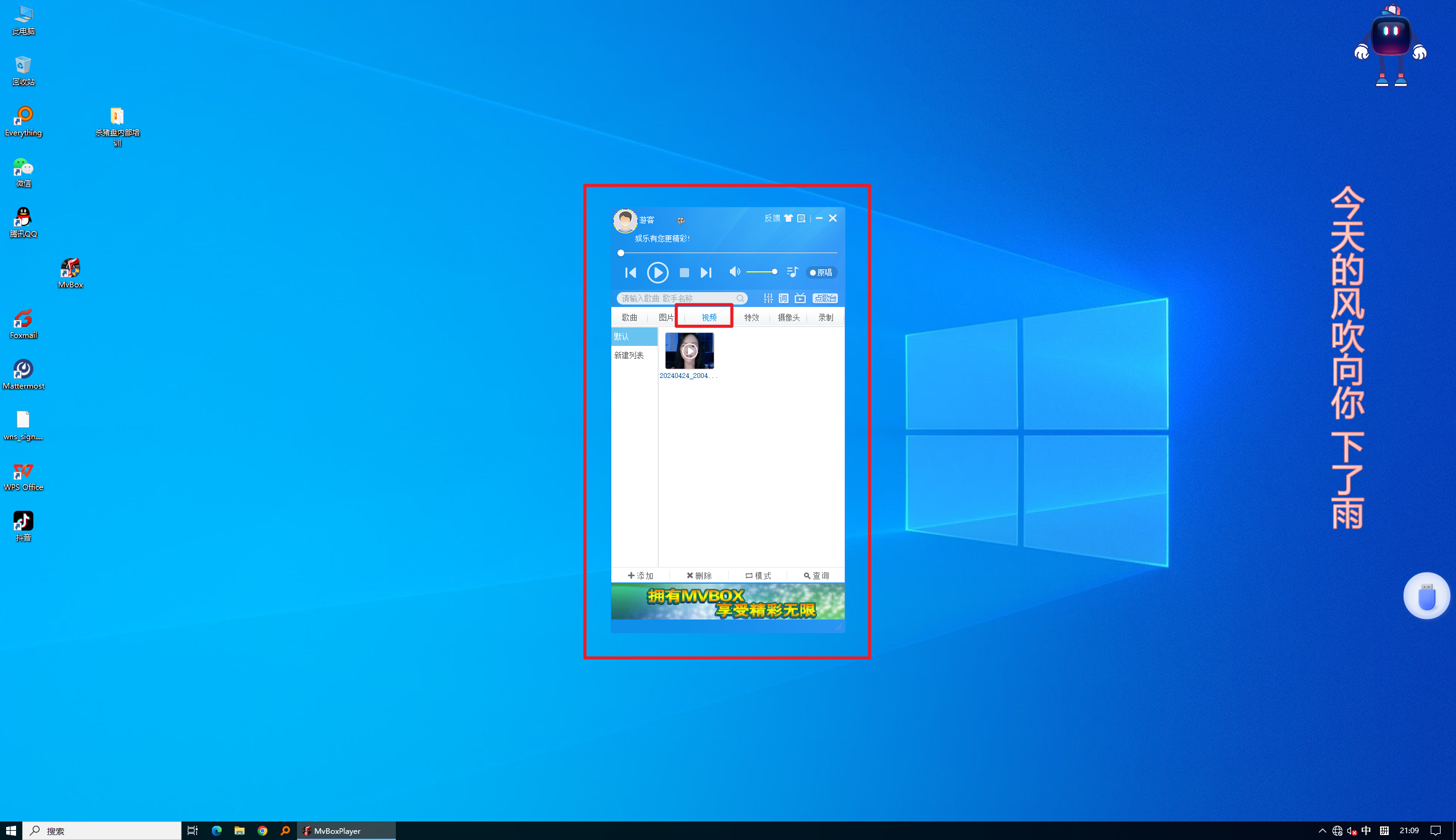Go back to the previous track
Image resolution: width=1456 pixels, height=840 pixels.
tap(630, 272)
